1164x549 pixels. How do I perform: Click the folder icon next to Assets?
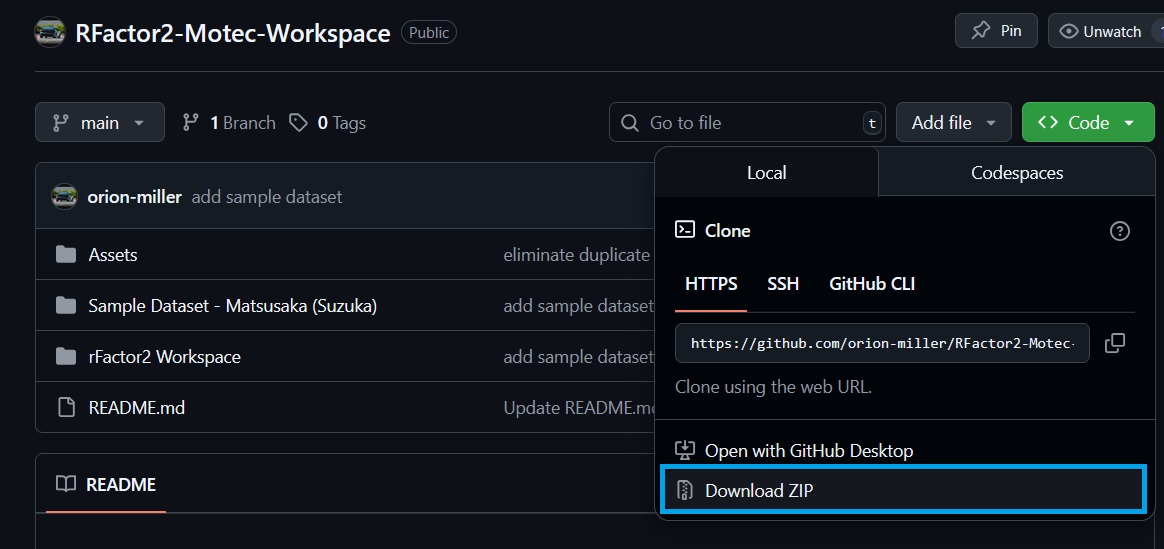point(66,254)
